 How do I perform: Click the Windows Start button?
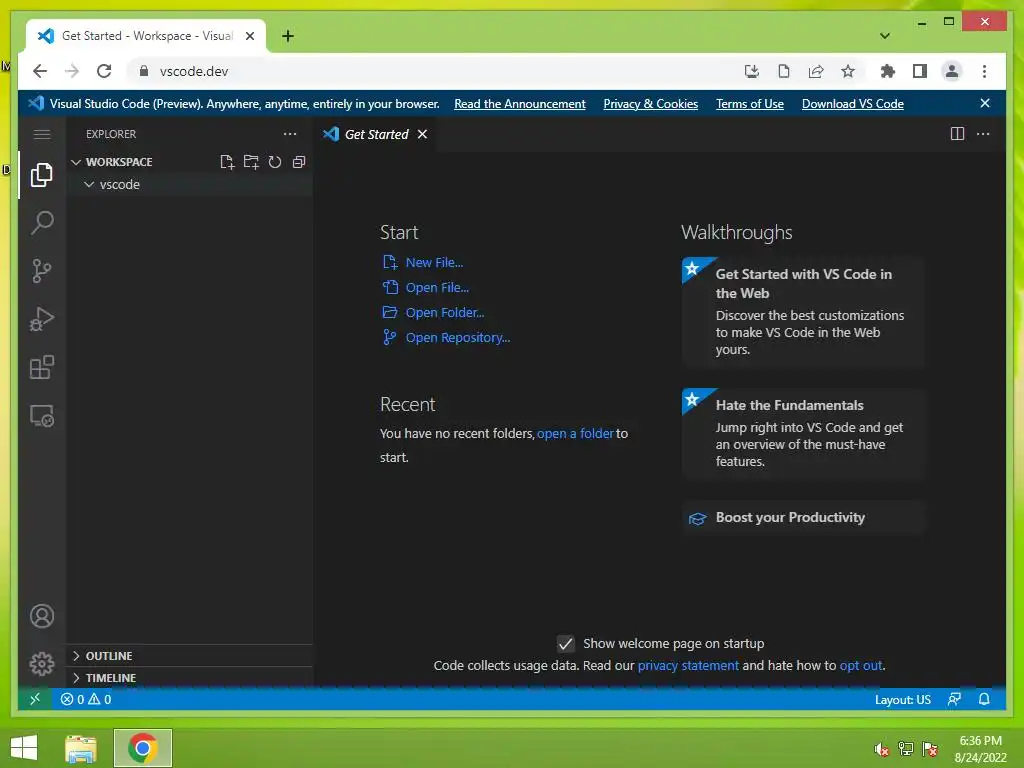(x=24, y=748)
